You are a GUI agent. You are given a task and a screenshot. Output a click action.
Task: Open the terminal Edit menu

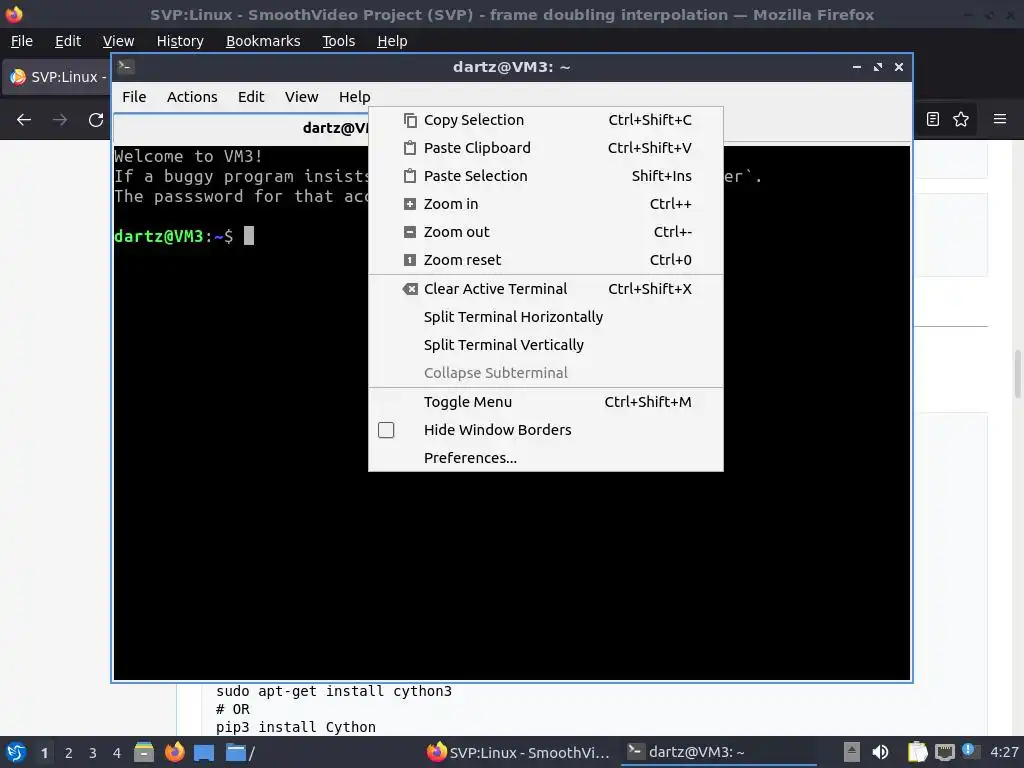coord(251,97)
